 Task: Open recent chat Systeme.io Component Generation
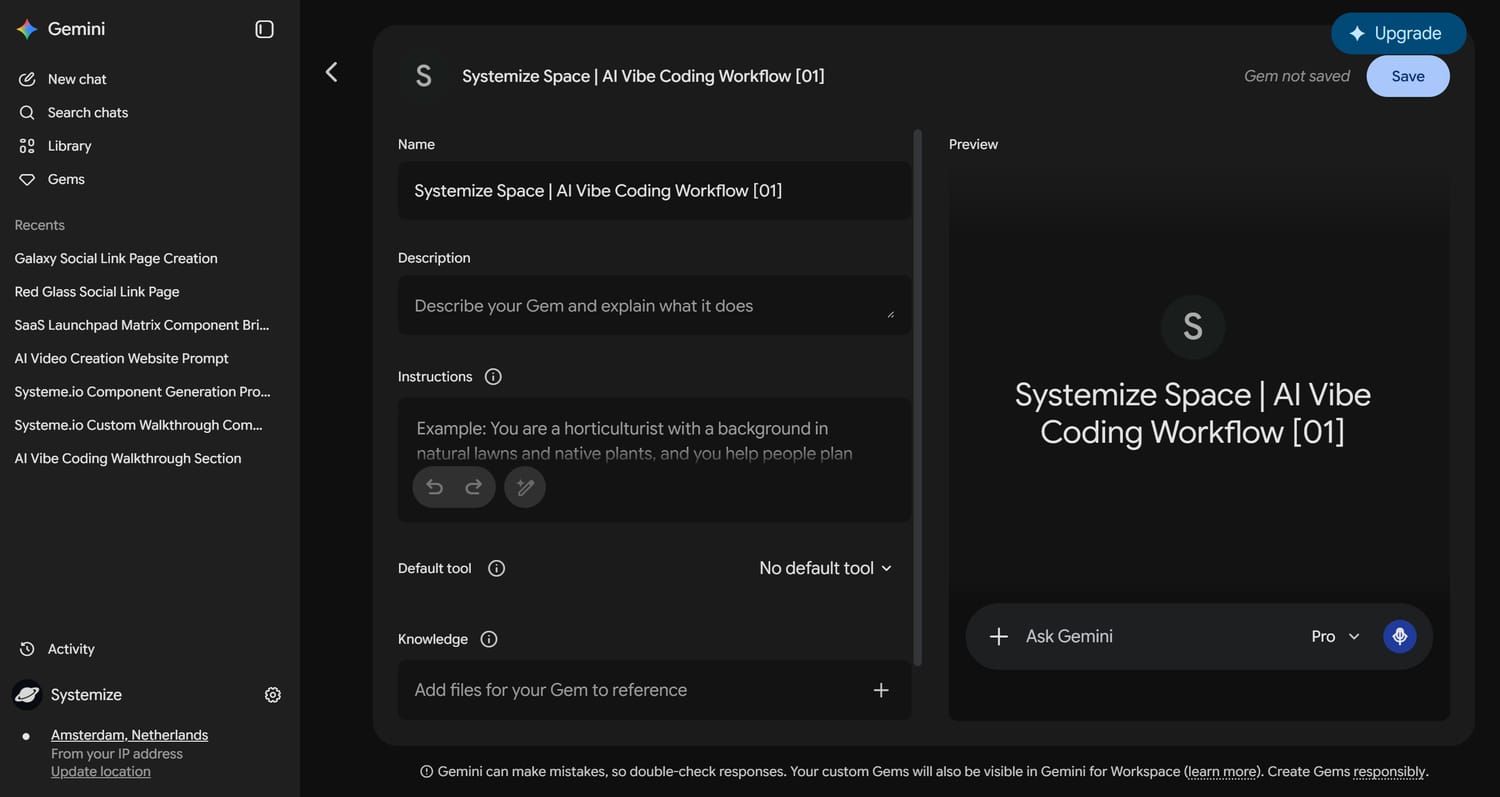[x=142, y=392]
